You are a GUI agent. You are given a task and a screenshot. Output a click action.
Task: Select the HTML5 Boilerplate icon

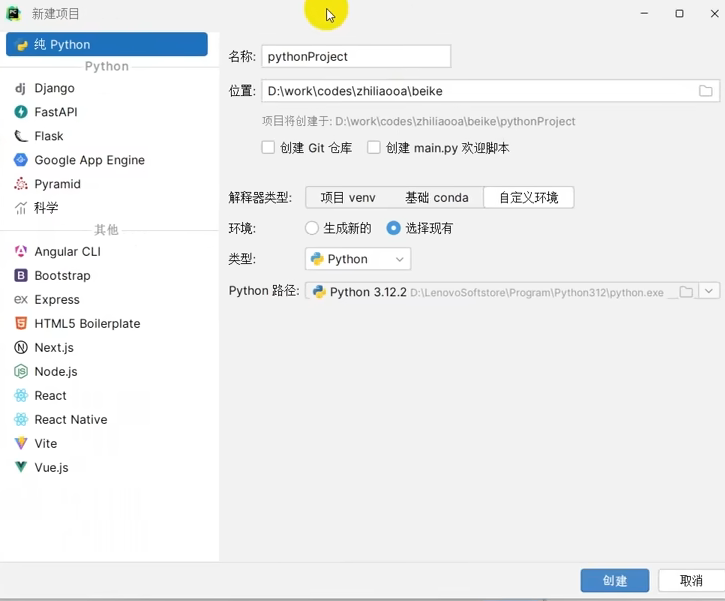(21, 323)
